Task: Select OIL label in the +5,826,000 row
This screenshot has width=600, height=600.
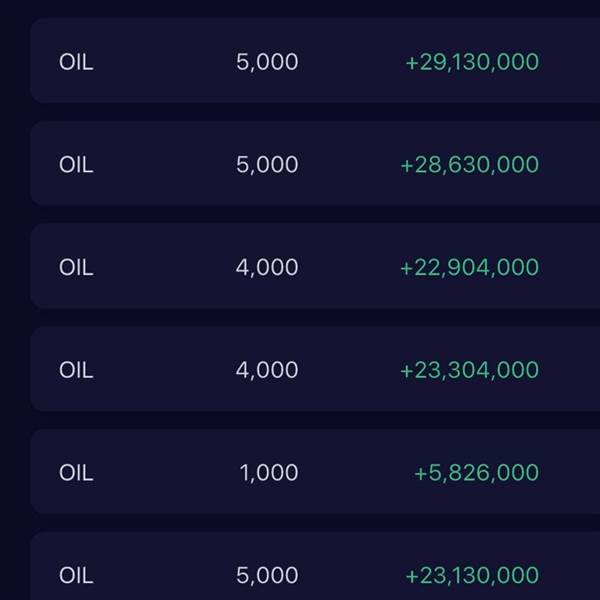Action: pyautogui.click(x=76, y=473)
